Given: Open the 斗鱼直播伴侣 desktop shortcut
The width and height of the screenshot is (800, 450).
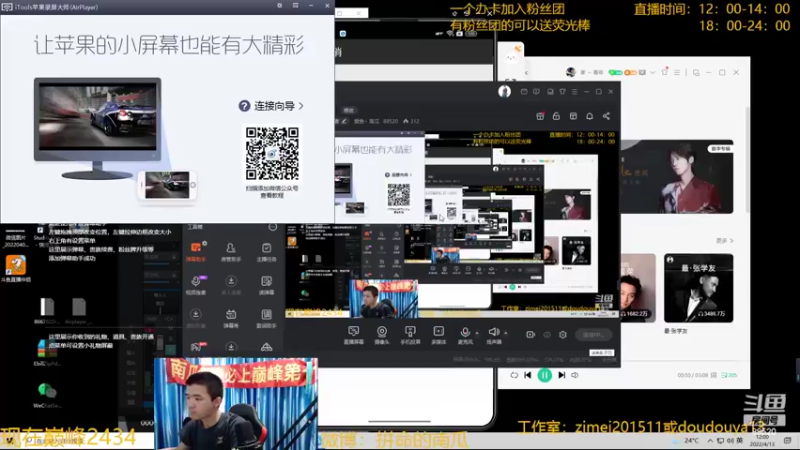Looking at the screenshot, I should click(x=16, y=269).
